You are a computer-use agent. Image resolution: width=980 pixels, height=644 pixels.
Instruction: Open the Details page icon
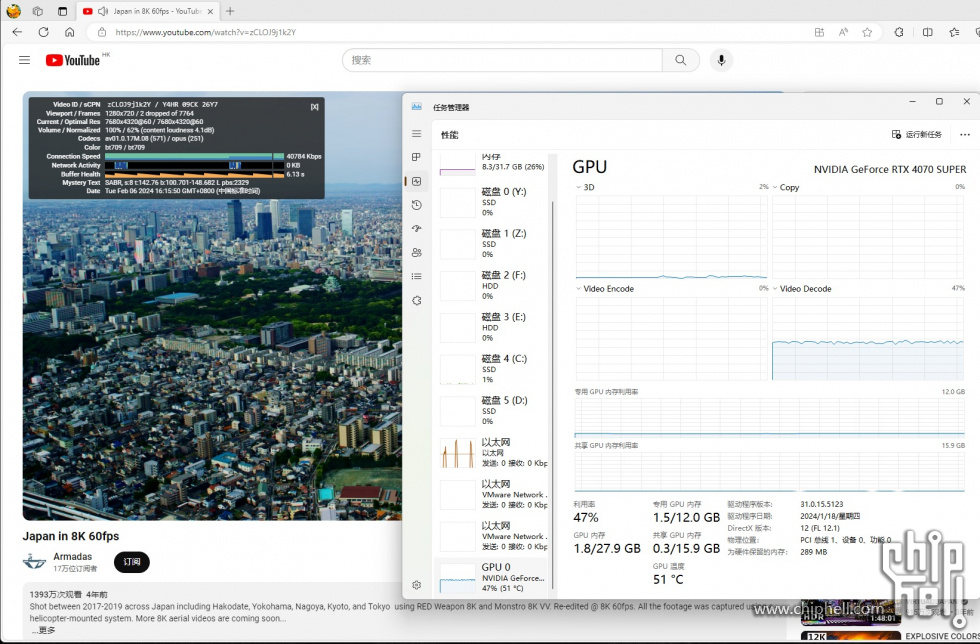[417, 276]
